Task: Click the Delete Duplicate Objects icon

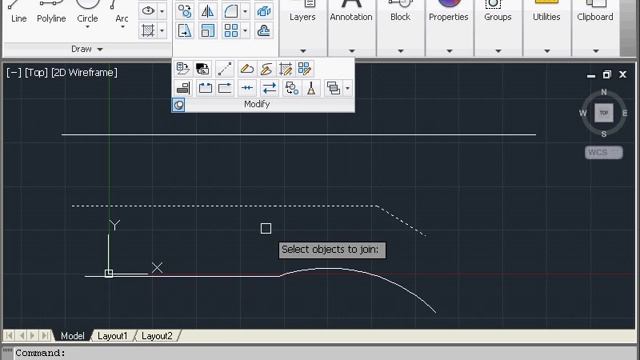Action: point(311,88)
